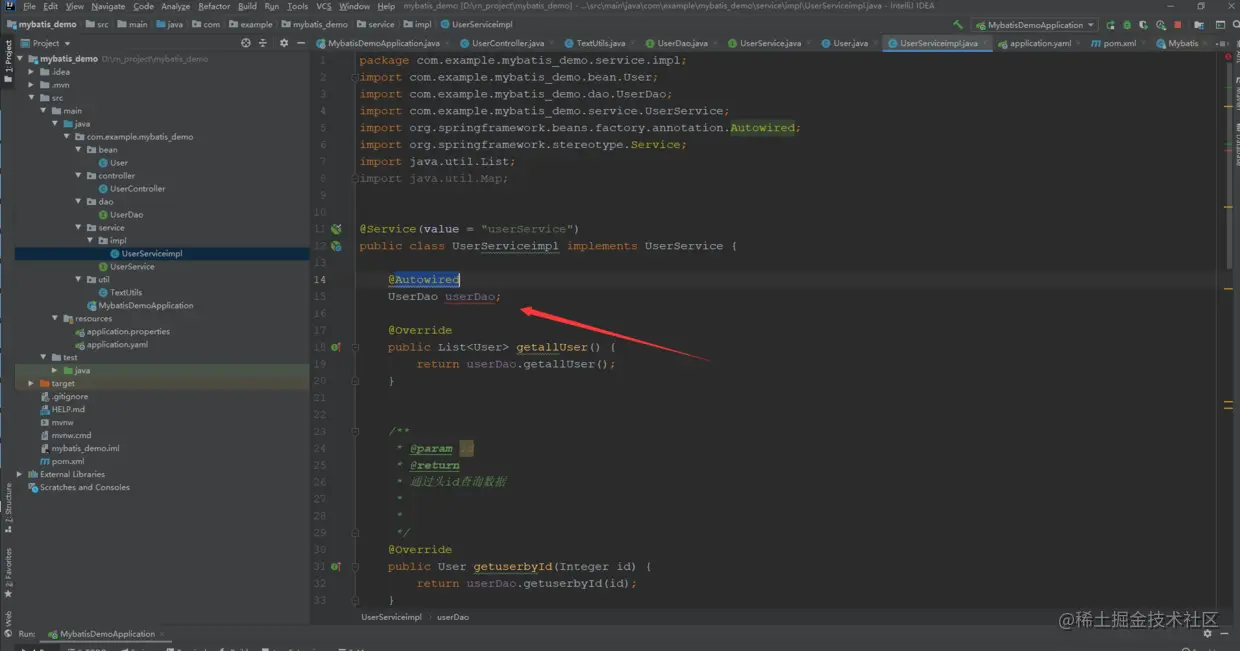Open the Favorites side tool window button
Viewport: 1240px width, 651px height.
point(8,572)
